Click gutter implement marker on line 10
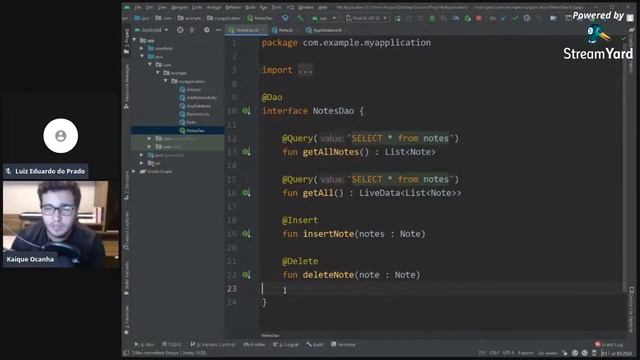The image size is (640, 360). [x=246, y=111]
